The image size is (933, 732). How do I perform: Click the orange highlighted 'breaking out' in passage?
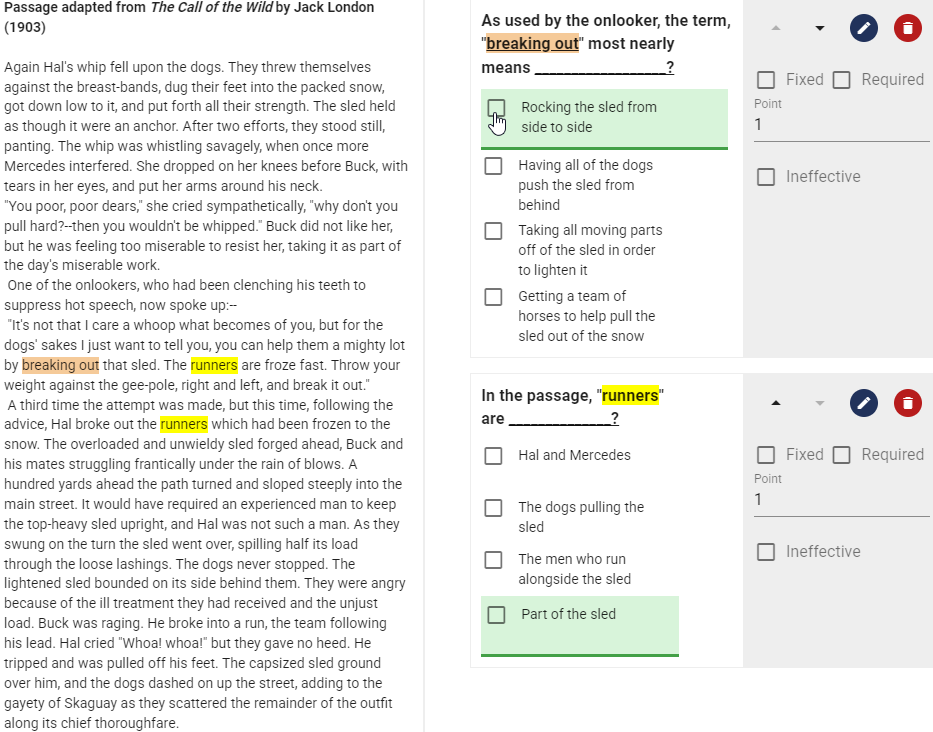point(61,365)
